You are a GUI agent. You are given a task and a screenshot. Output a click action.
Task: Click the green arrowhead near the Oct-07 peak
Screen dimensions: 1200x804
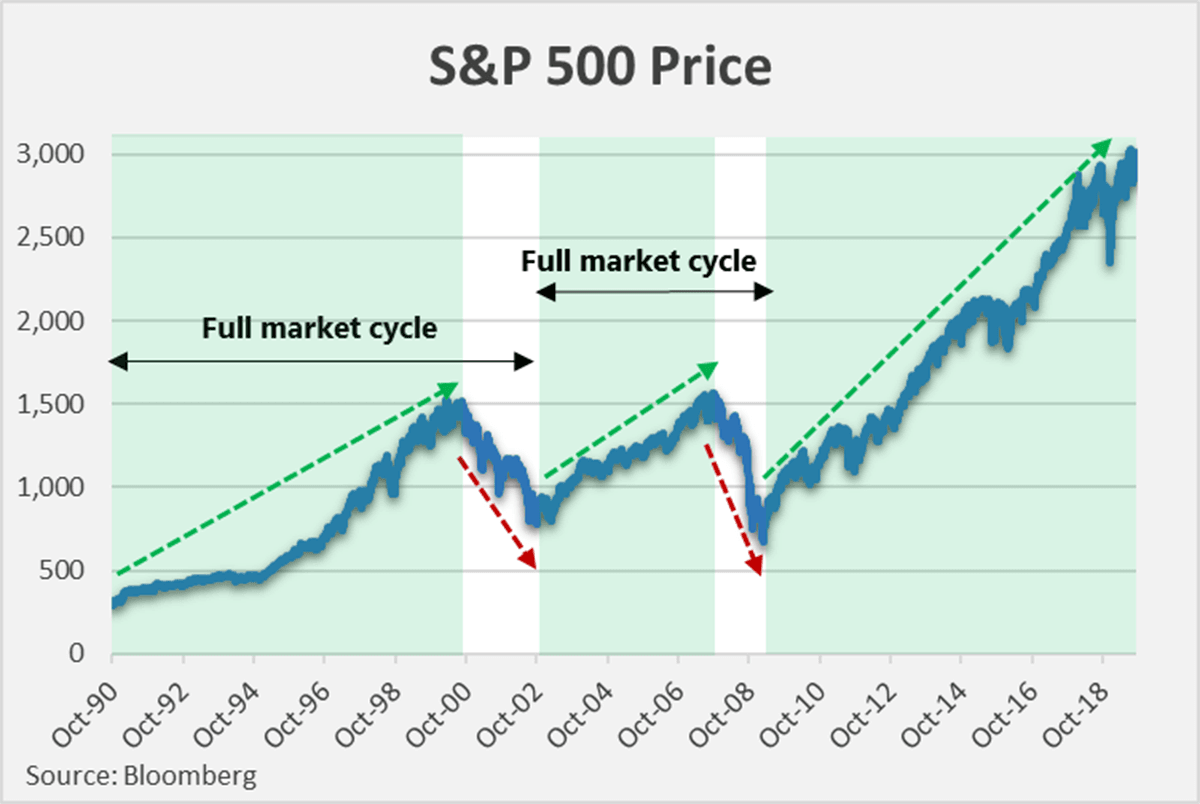(709, 369)
